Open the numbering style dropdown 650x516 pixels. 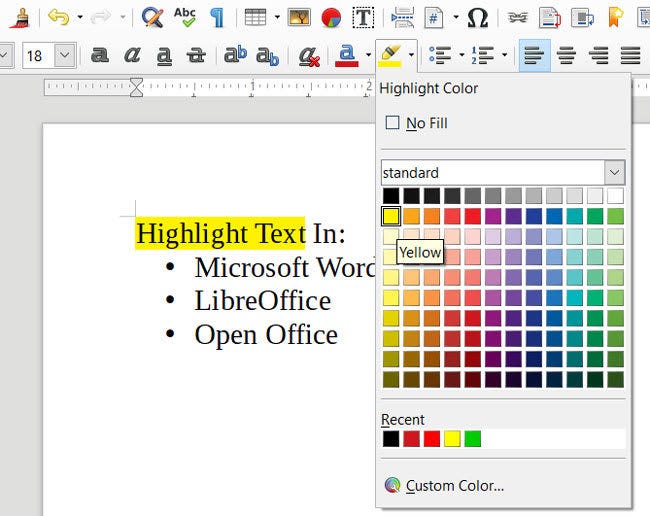[504, 55]
